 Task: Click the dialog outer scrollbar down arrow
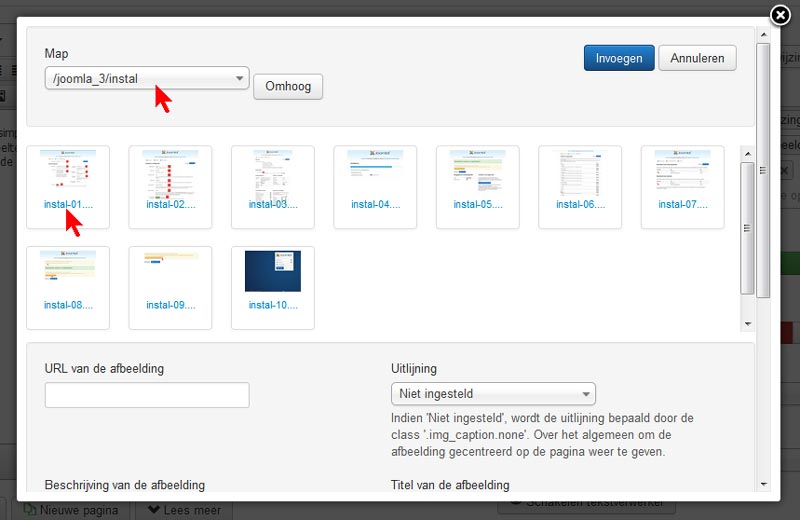763,484
